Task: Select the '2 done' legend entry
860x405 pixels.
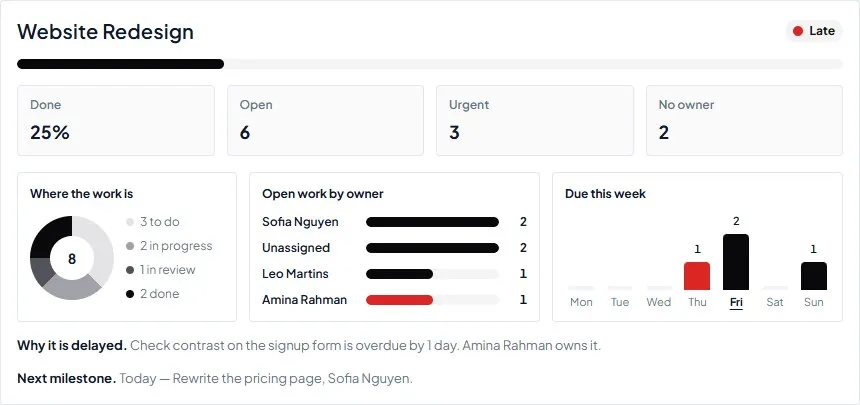Action: pyautogui.click(x=152, y=294)
